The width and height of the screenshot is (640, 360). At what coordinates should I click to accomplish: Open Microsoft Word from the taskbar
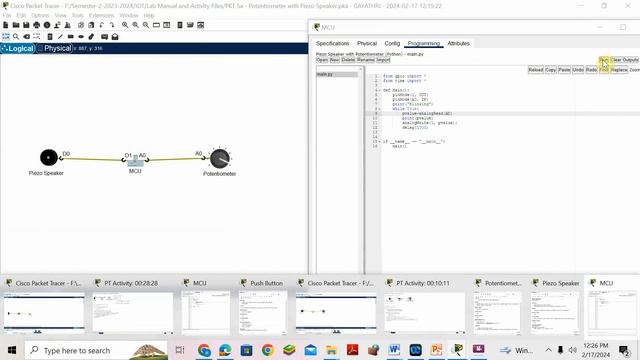[x=394, y=350]
